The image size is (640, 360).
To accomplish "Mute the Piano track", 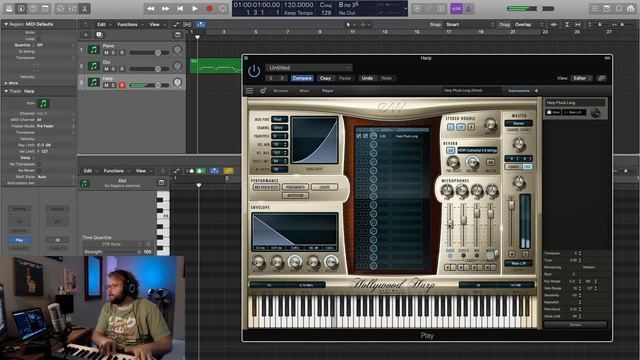I will click(x=106, y=53).
